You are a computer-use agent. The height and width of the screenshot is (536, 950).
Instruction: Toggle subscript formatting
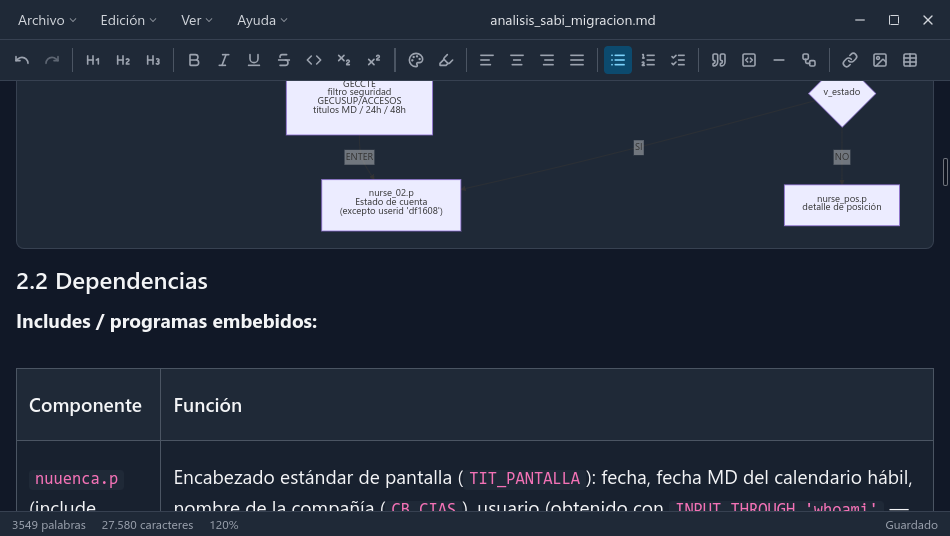coord(344,60)
